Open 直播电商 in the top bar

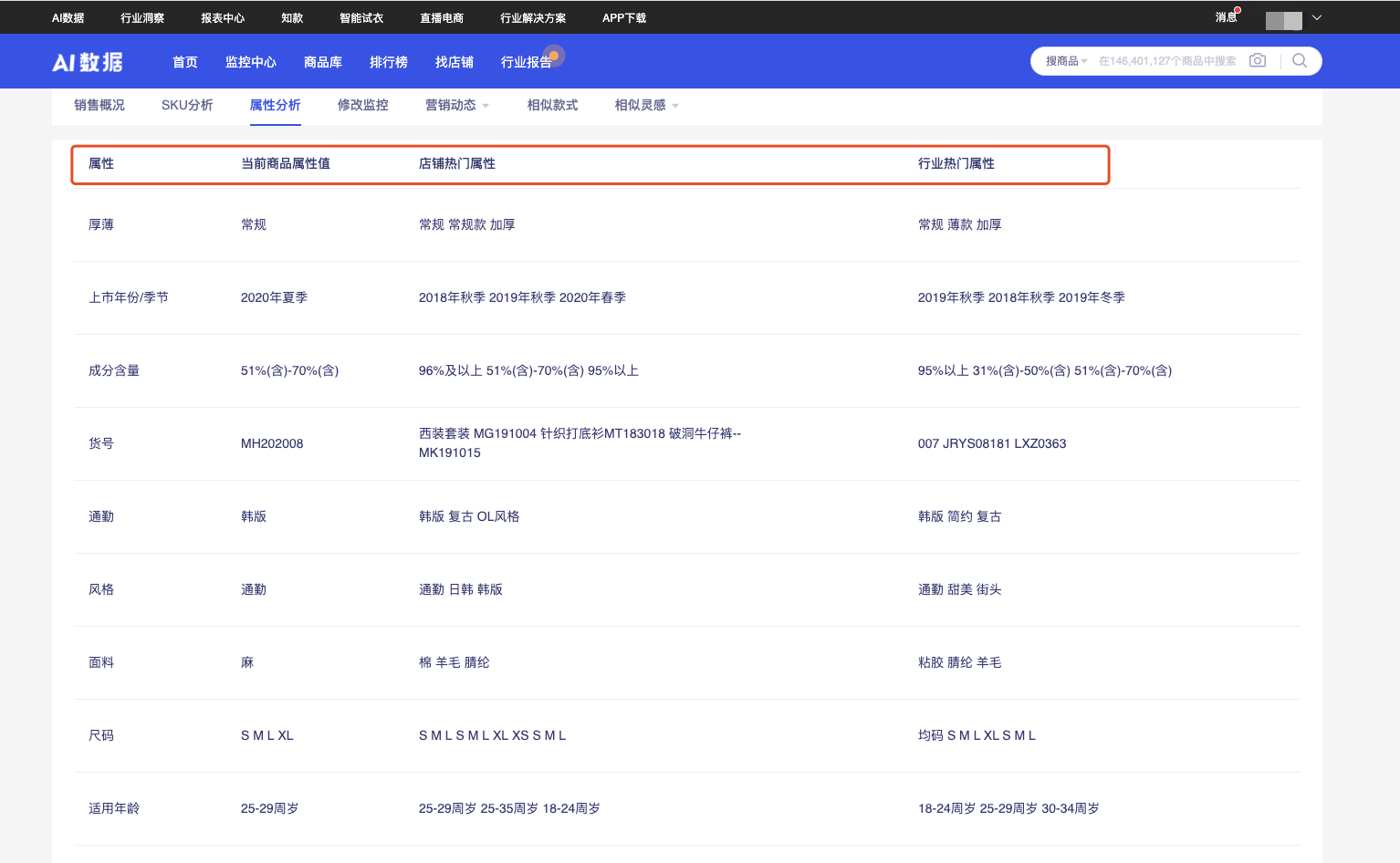pyautogui.click(x=442, y=17)
